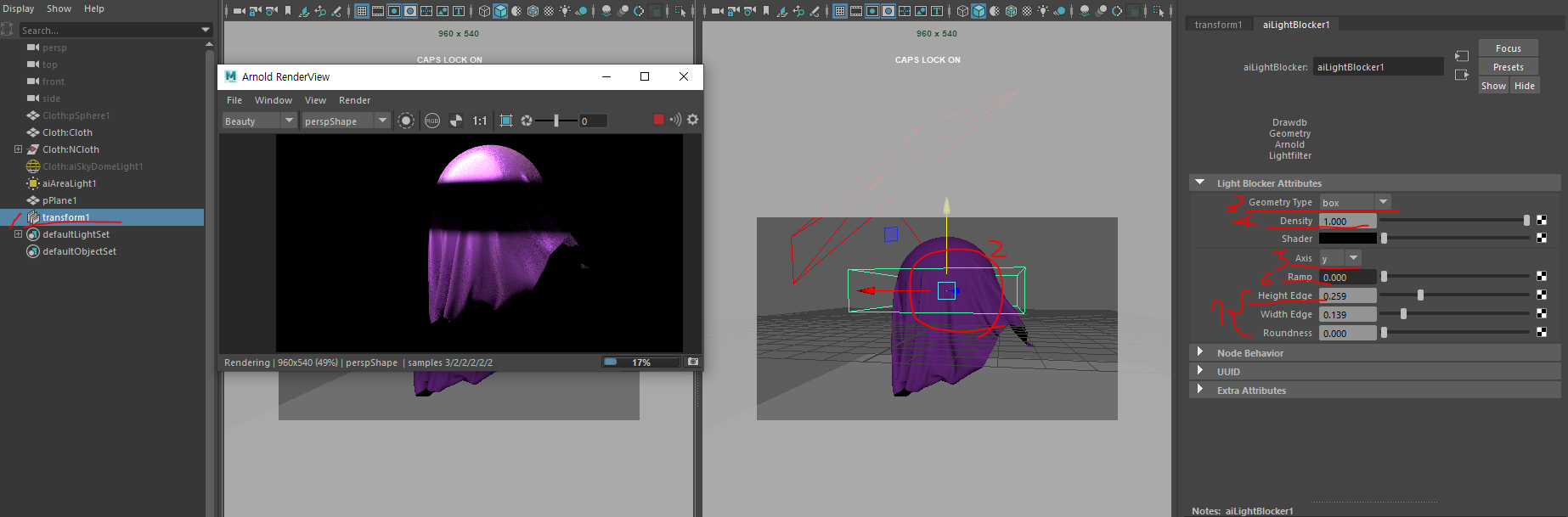Image resolution: width=1568 pixels, height=517 pixels.
Task: Toggle Shadows icon in left viewport toolbar
Action: pyautogui.click(x=581, y=11)
